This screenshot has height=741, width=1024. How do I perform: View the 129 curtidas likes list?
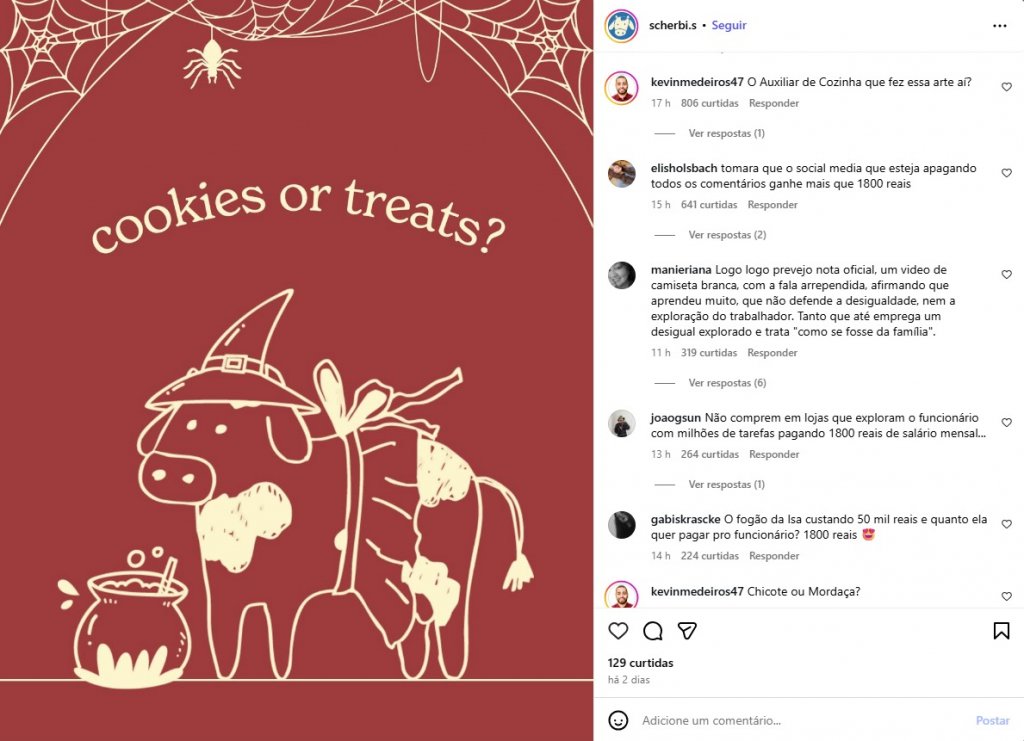640,663
